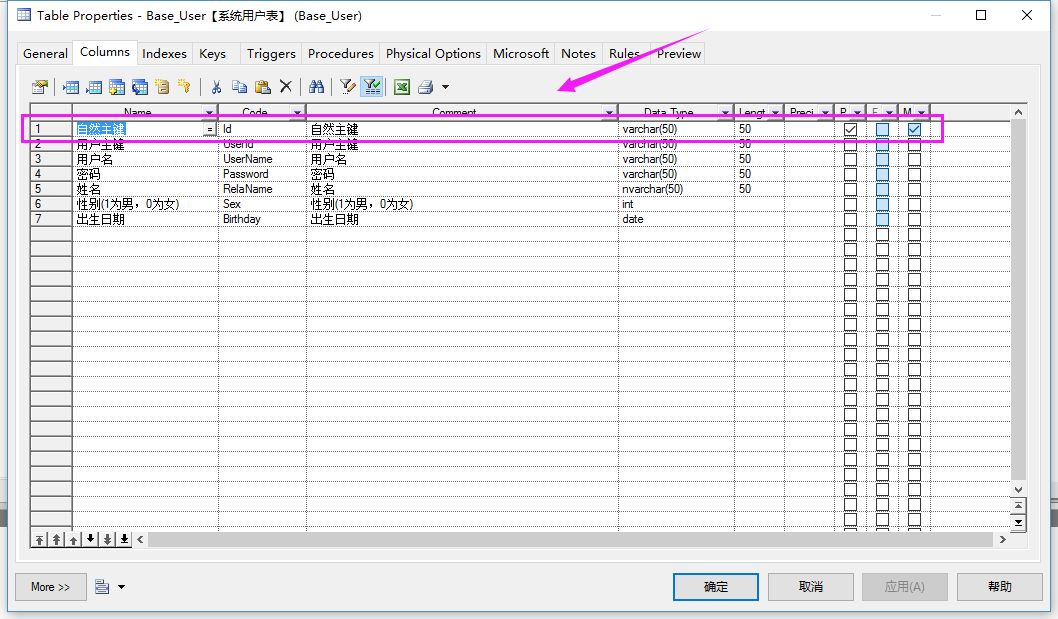Click the 帮助 (Help) button
The image size is (1058, 619).
tap(999, 587)
